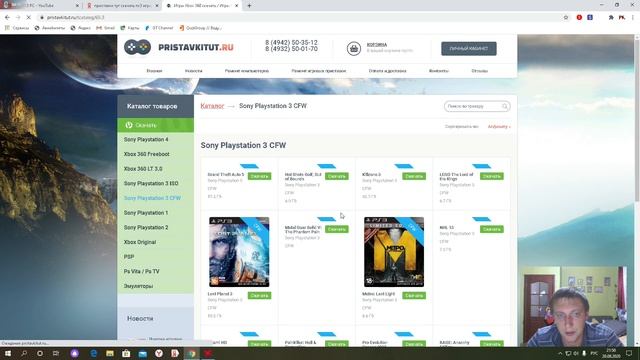Click the Каталог breadcrumb link

point(212,106)
